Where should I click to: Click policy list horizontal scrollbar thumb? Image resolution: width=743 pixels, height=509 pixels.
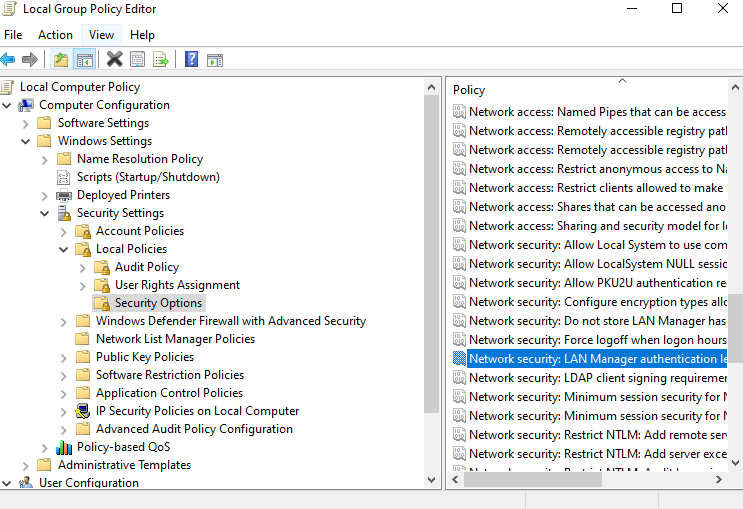click(533, 479)
